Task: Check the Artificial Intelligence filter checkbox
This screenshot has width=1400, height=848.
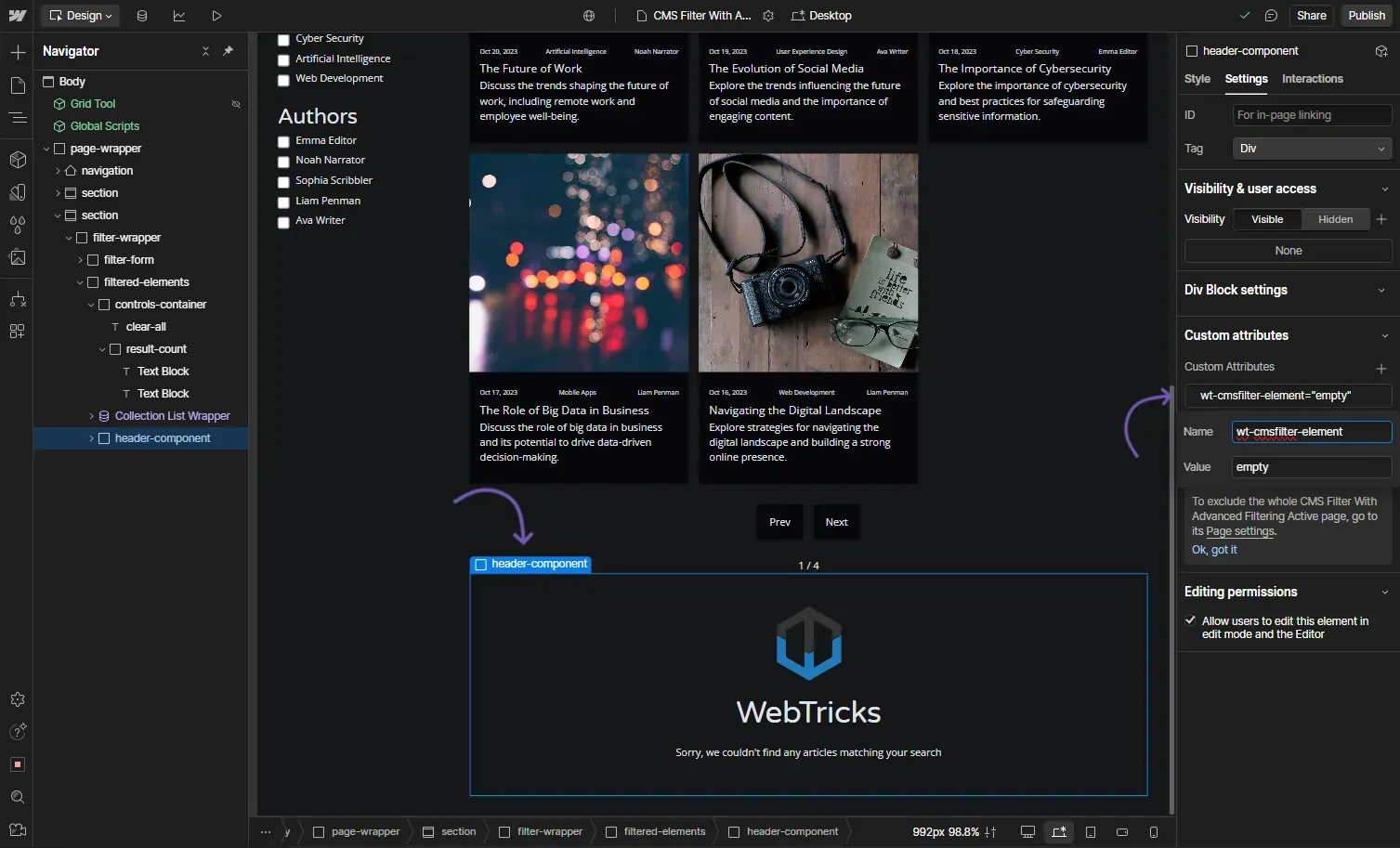Action: [x=284, y=60]
